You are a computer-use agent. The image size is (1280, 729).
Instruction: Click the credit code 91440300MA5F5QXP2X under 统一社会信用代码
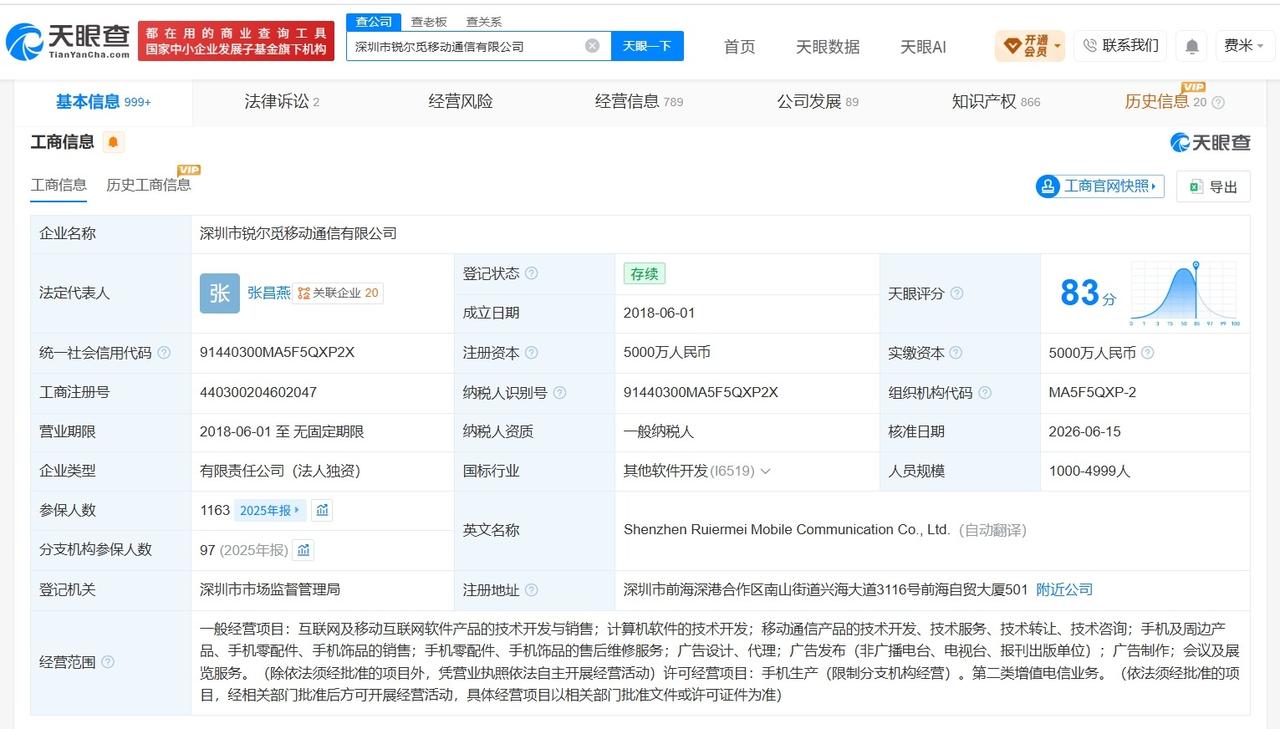click(x=277, y=353)
